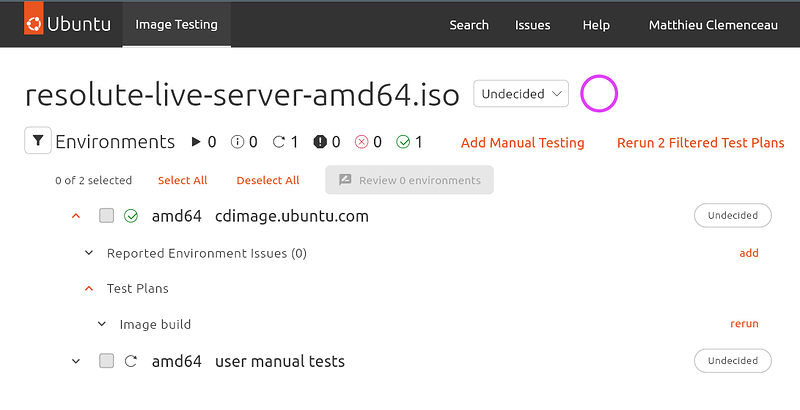Click the green passed icon in Environments header
The height and width of the screenshot is (410, 800).
[x=403, y=142]
